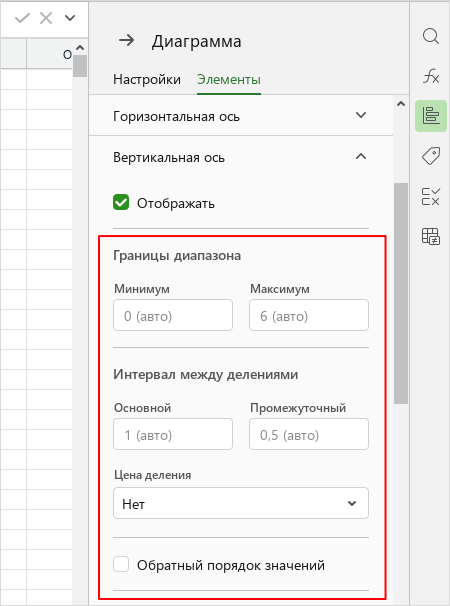Open the fx functions panel icon
The width and height of the screenshot is (450, 606).
(431, 76)
